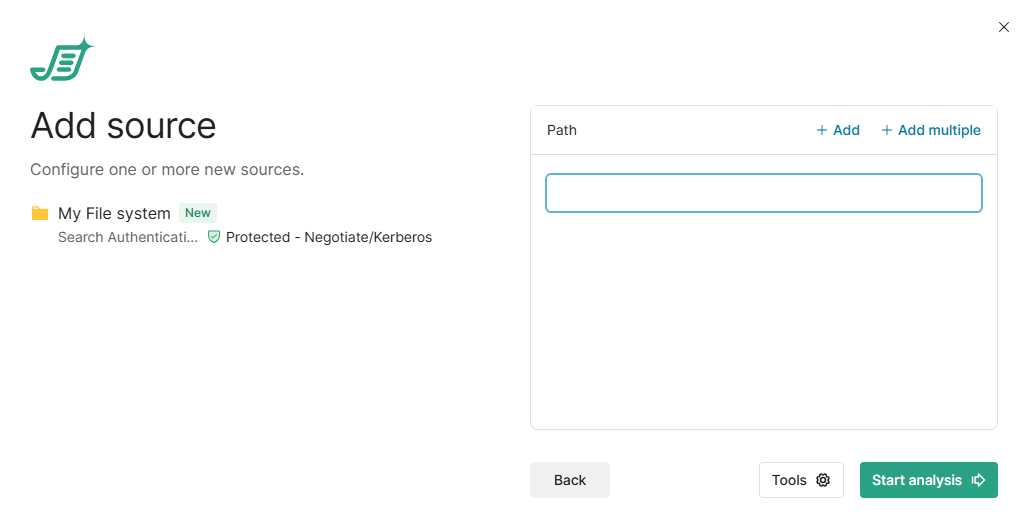1030x531 pixels.
Task: Close the Add source dialog
Action: tap(1004, 27)
